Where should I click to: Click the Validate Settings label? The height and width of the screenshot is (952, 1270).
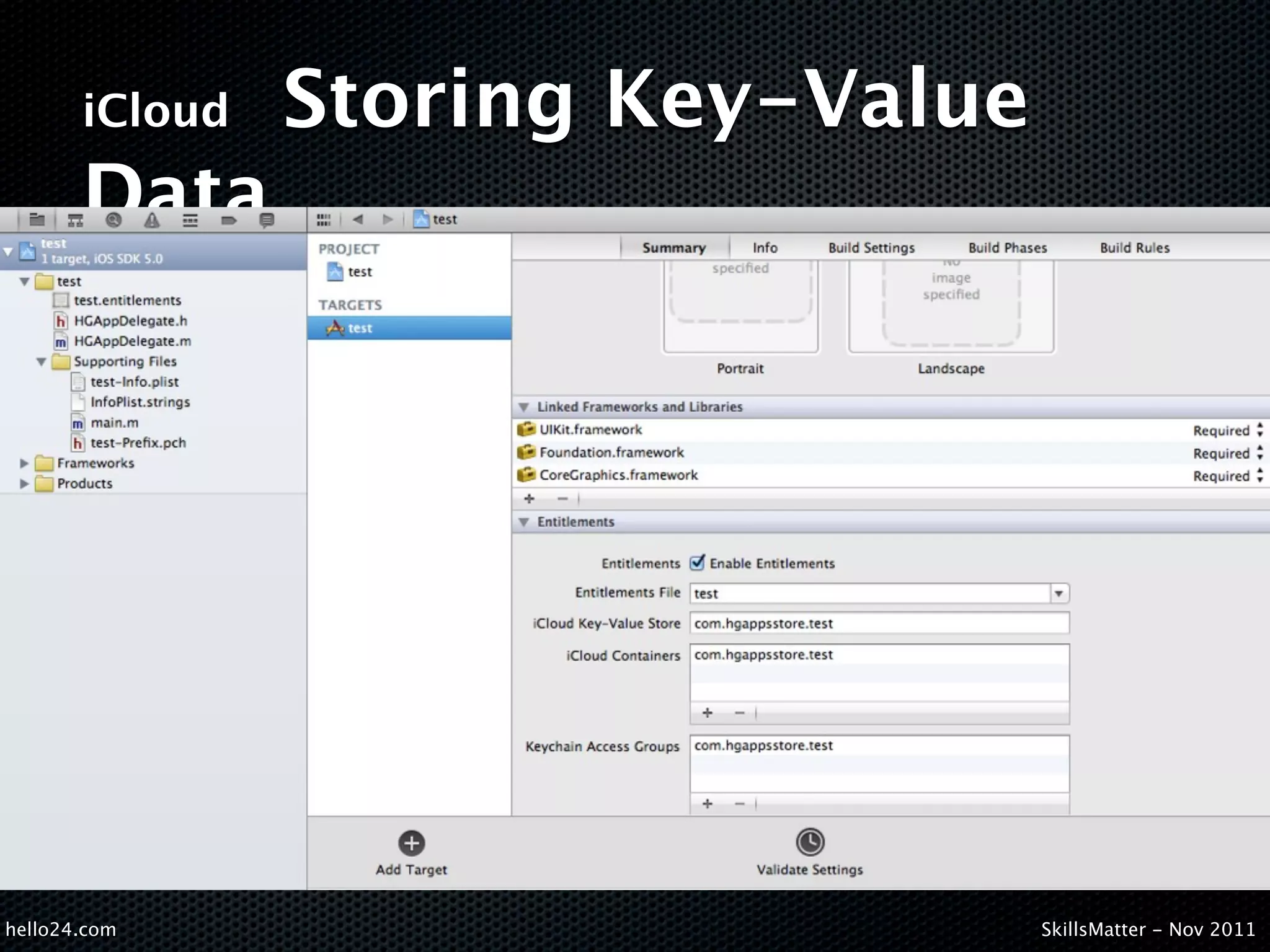pos(810,870)
